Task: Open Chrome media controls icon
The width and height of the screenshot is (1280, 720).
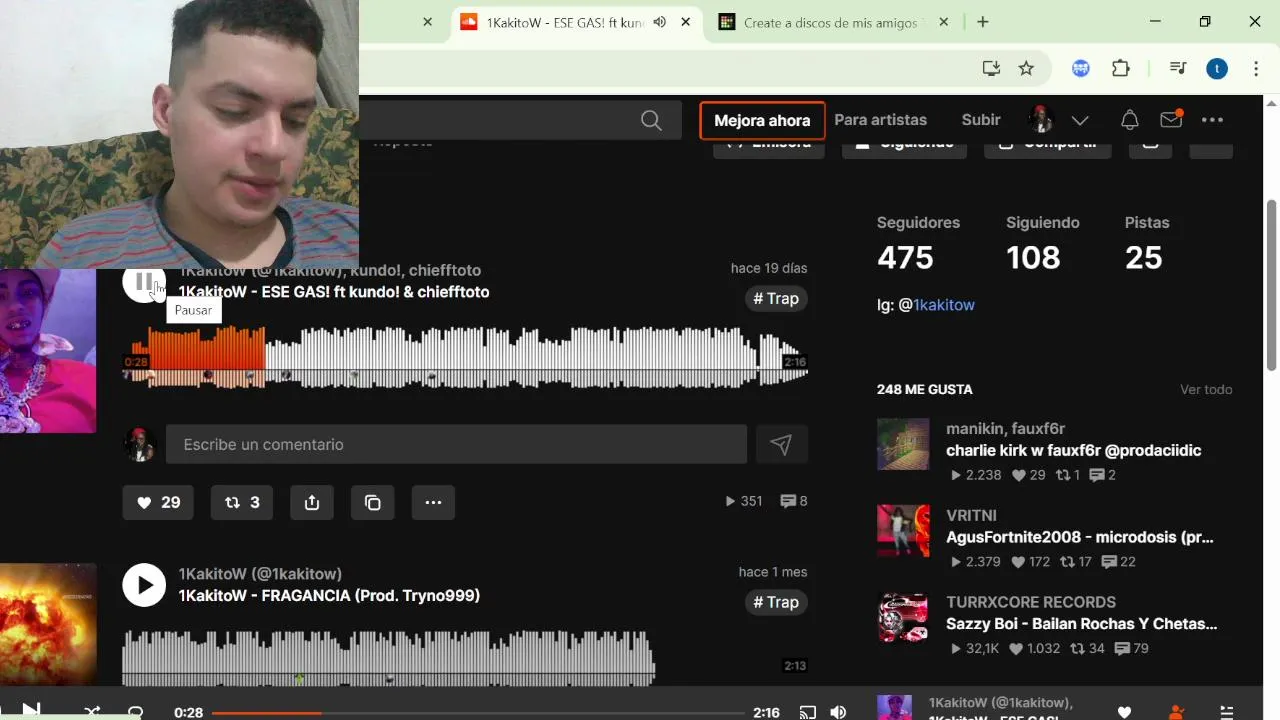Action: click(x=1178, y=68)
